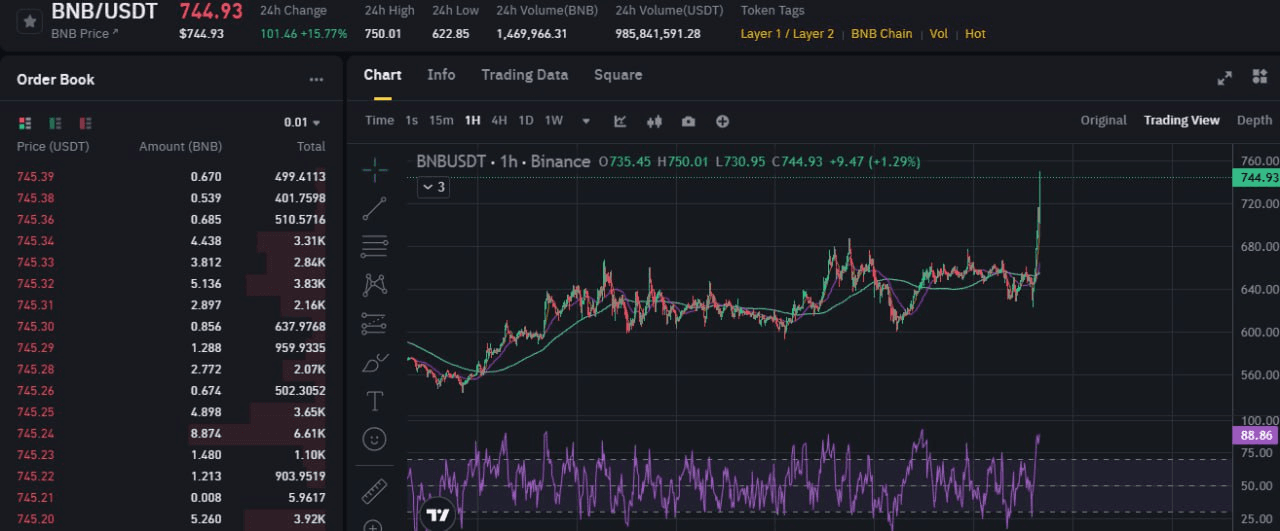
Task: Set chart interval to 1D
Action: click(526, 121)
